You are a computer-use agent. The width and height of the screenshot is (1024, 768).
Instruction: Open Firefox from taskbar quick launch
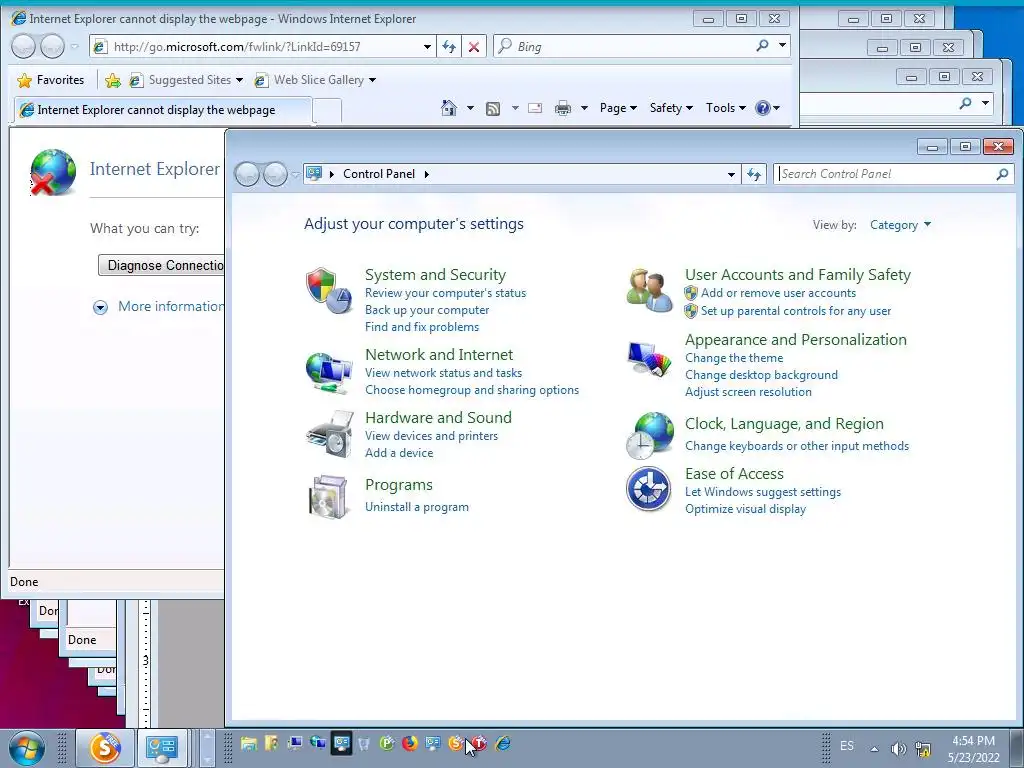tap(409, 743)
